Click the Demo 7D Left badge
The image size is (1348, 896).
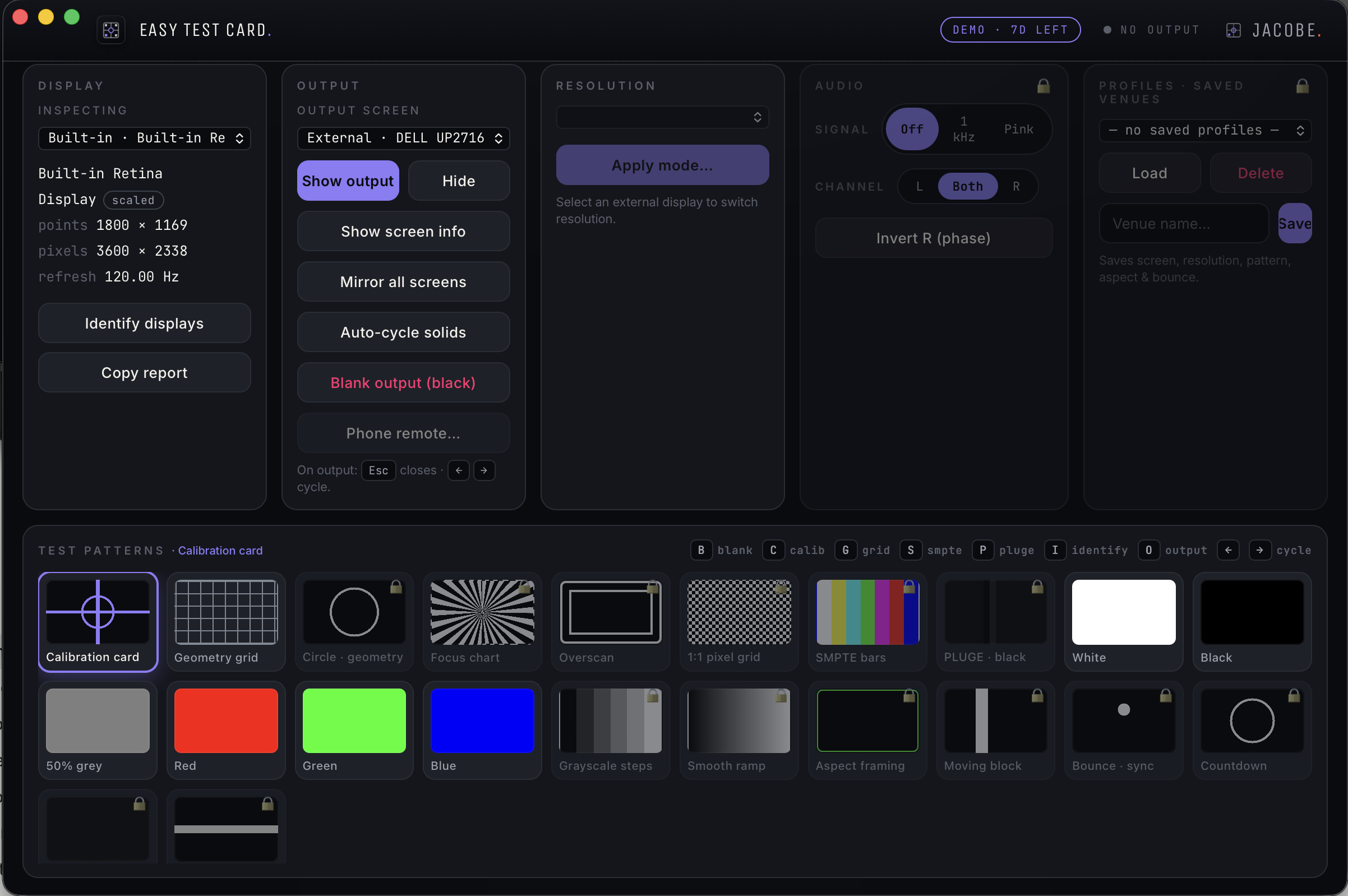click(x=1010, y=30)
